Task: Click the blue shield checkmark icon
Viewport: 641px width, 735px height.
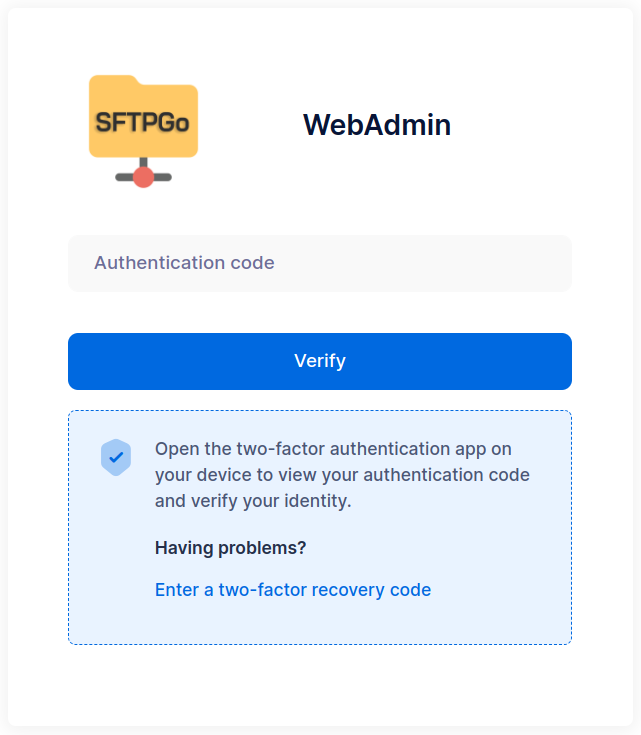Action: pyautogui.click(x=116, y=457)
